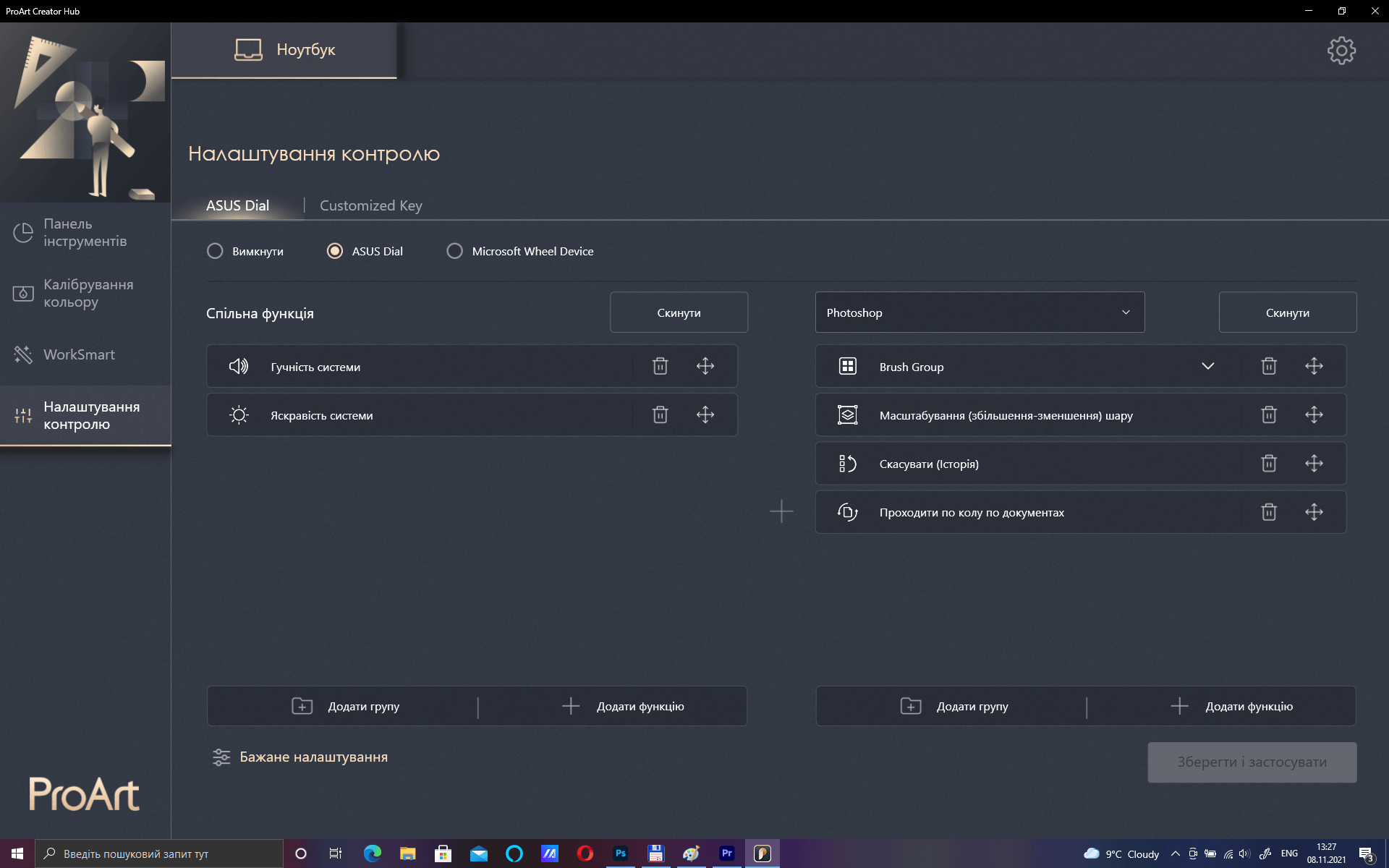Select the Вимкнути radio option

point(215,251)
